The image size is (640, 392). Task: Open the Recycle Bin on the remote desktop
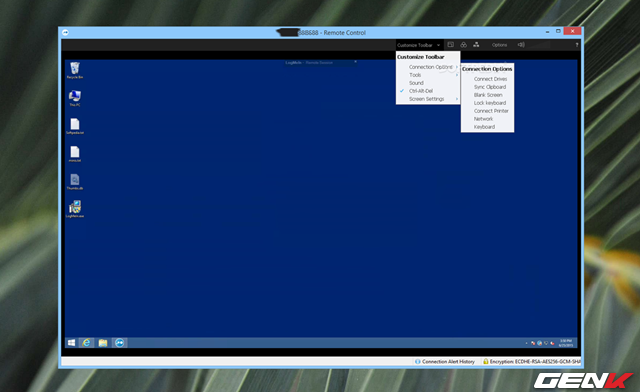coord(75,70)
